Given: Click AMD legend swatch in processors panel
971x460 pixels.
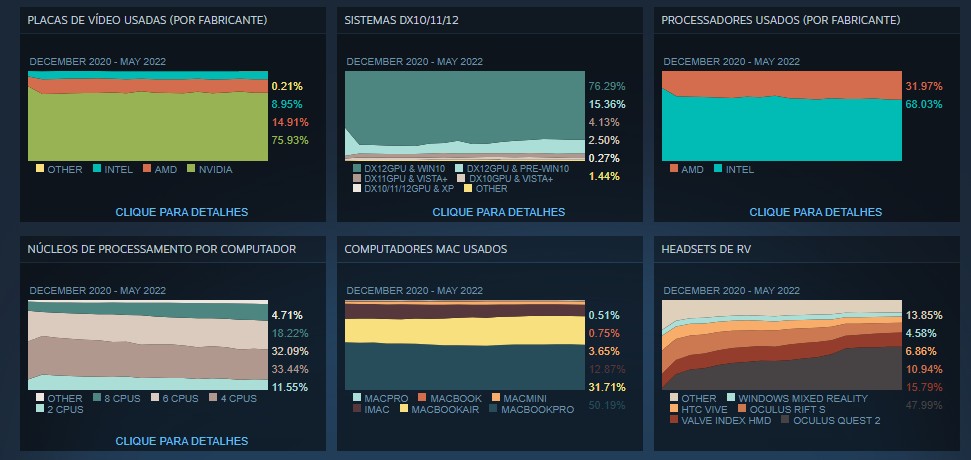Looking at the screenshot, I should pyautogui.click(x=673, y=169).
